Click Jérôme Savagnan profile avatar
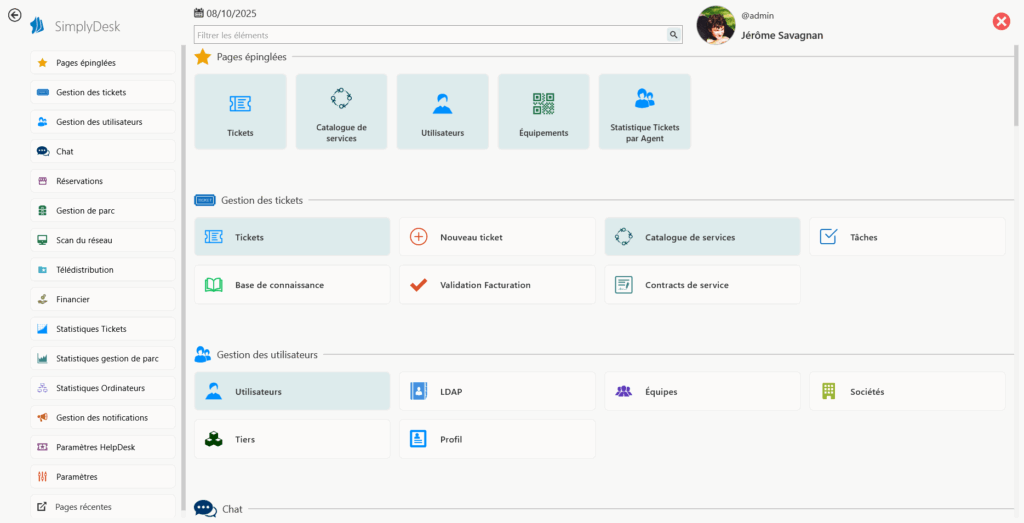Image resolution: width=1024 pixels, height=523 pixels. pyautogui.click(x=716, y=25)
